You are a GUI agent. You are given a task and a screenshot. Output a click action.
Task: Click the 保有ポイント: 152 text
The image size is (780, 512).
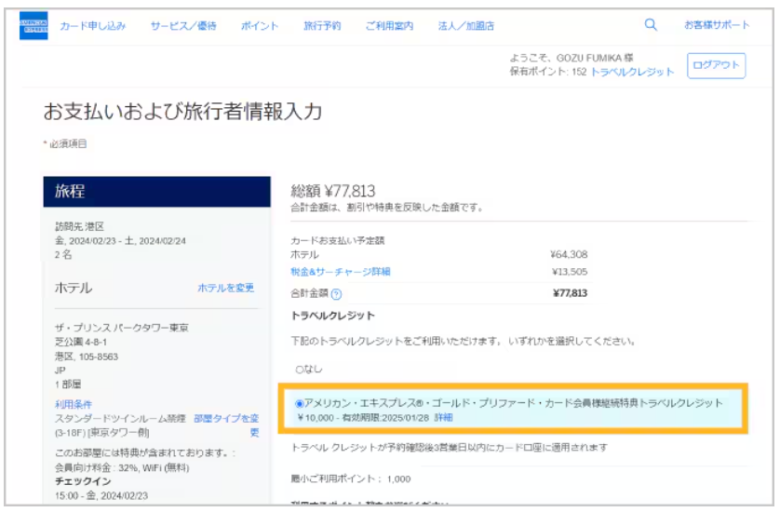point(548,72)
